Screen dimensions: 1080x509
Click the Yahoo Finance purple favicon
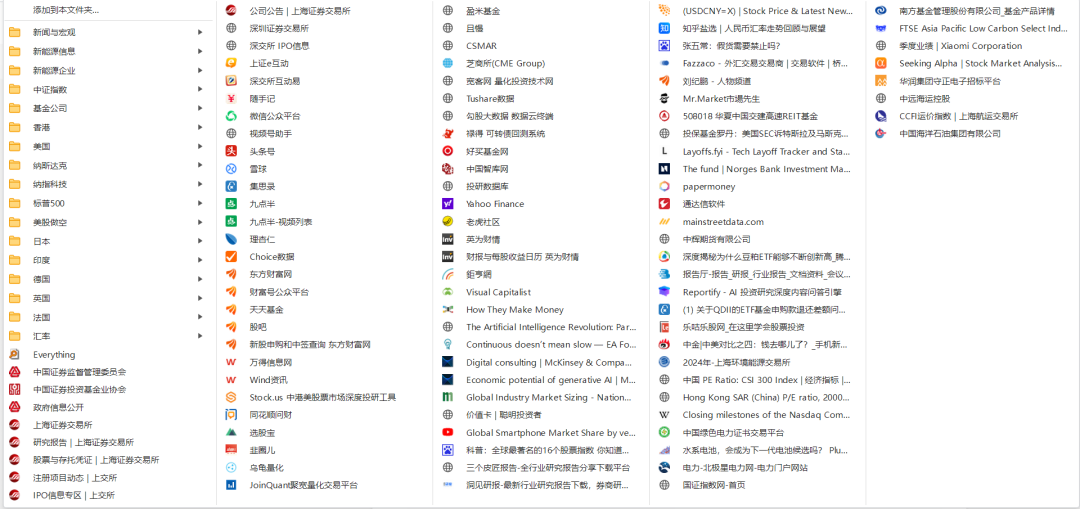point(448,204)
